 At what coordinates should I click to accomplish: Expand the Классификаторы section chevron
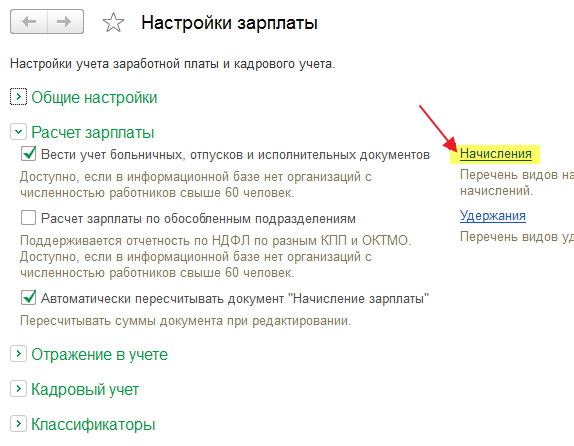point(18,424)
